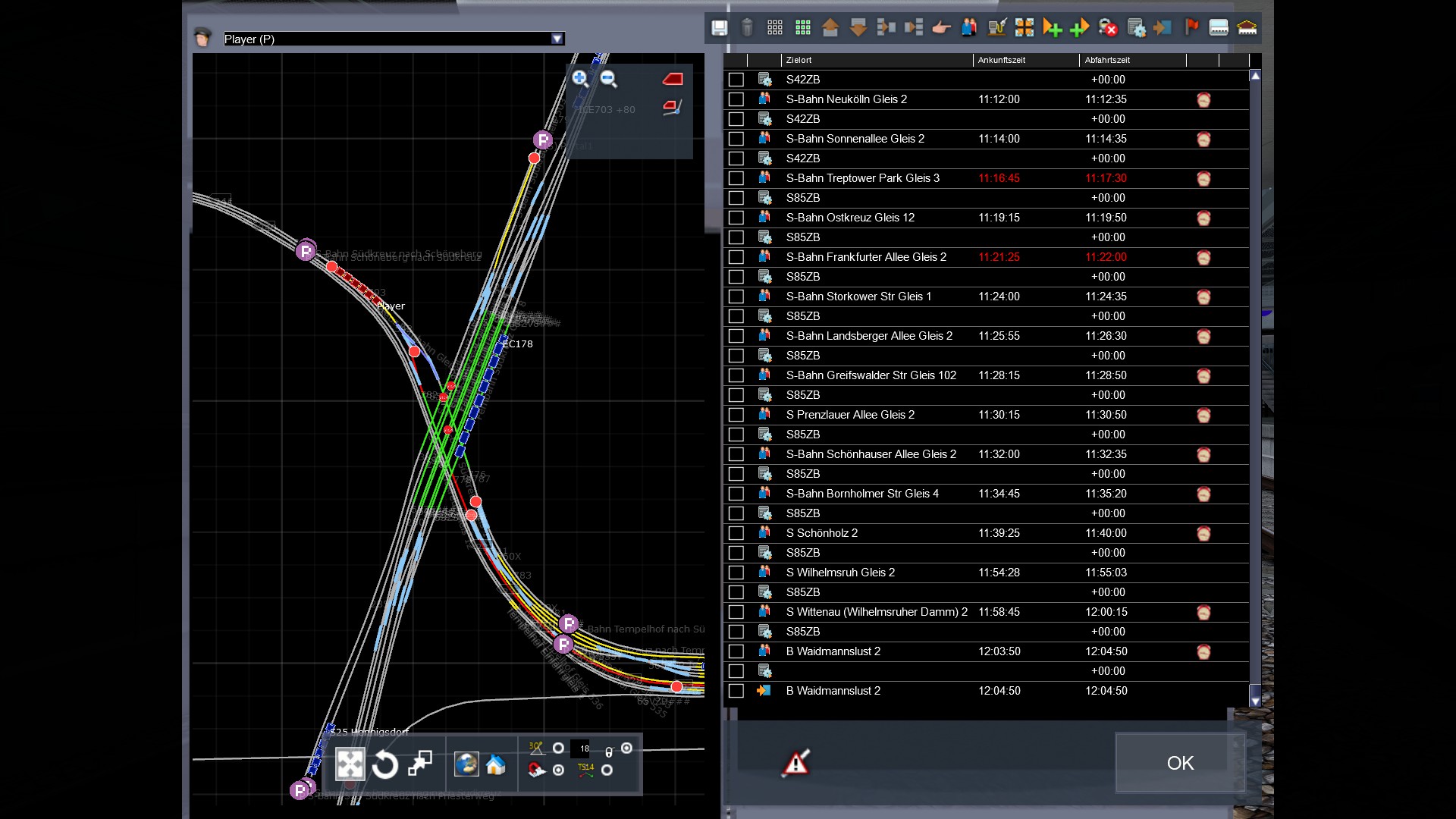Viewport: 1456px width, 819px height.
Task: Click the globe world view icon
Action: click(466, 764)
